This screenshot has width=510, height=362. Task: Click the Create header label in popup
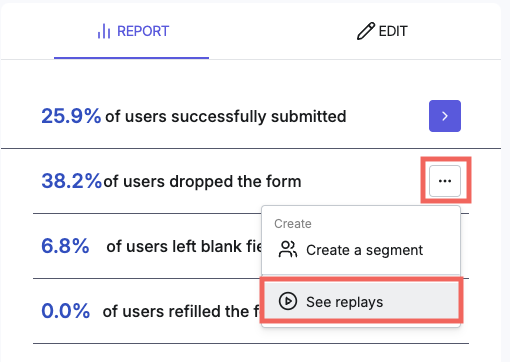pos(293,224)
